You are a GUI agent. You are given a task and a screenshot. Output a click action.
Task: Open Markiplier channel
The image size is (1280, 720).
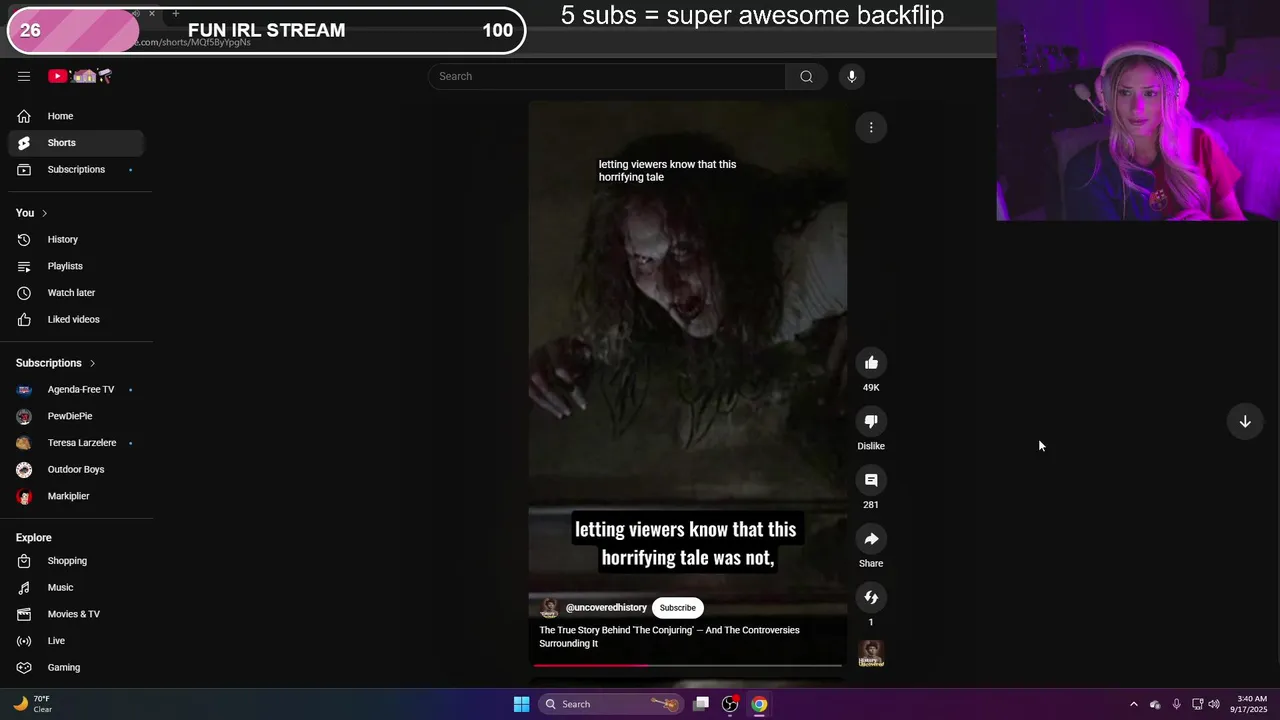click(x=76, y=496)
